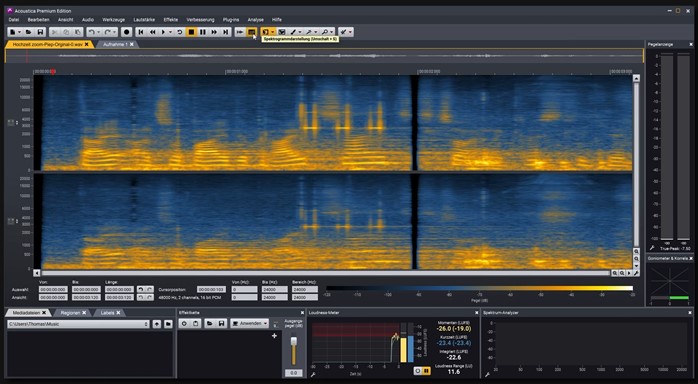Click the Play button

click(x=163, y=32)
